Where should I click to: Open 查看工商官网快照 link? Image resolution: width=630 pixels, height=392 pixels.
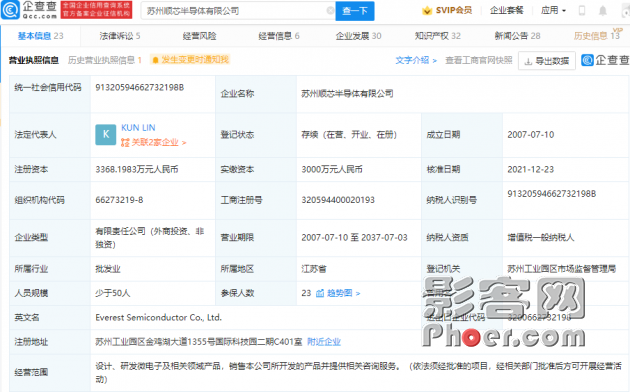pyautogui.click(x=479, y=60)
